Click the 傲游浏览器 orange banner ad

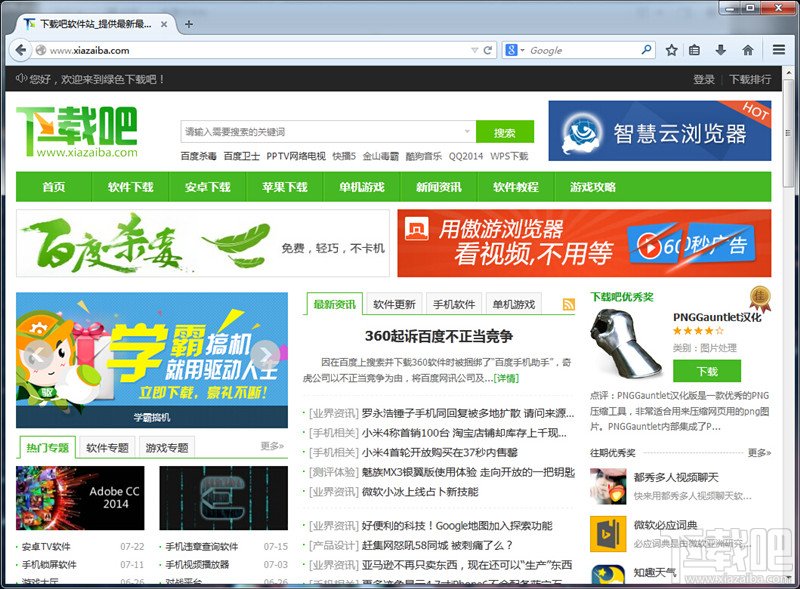click(x=584, y=243)
